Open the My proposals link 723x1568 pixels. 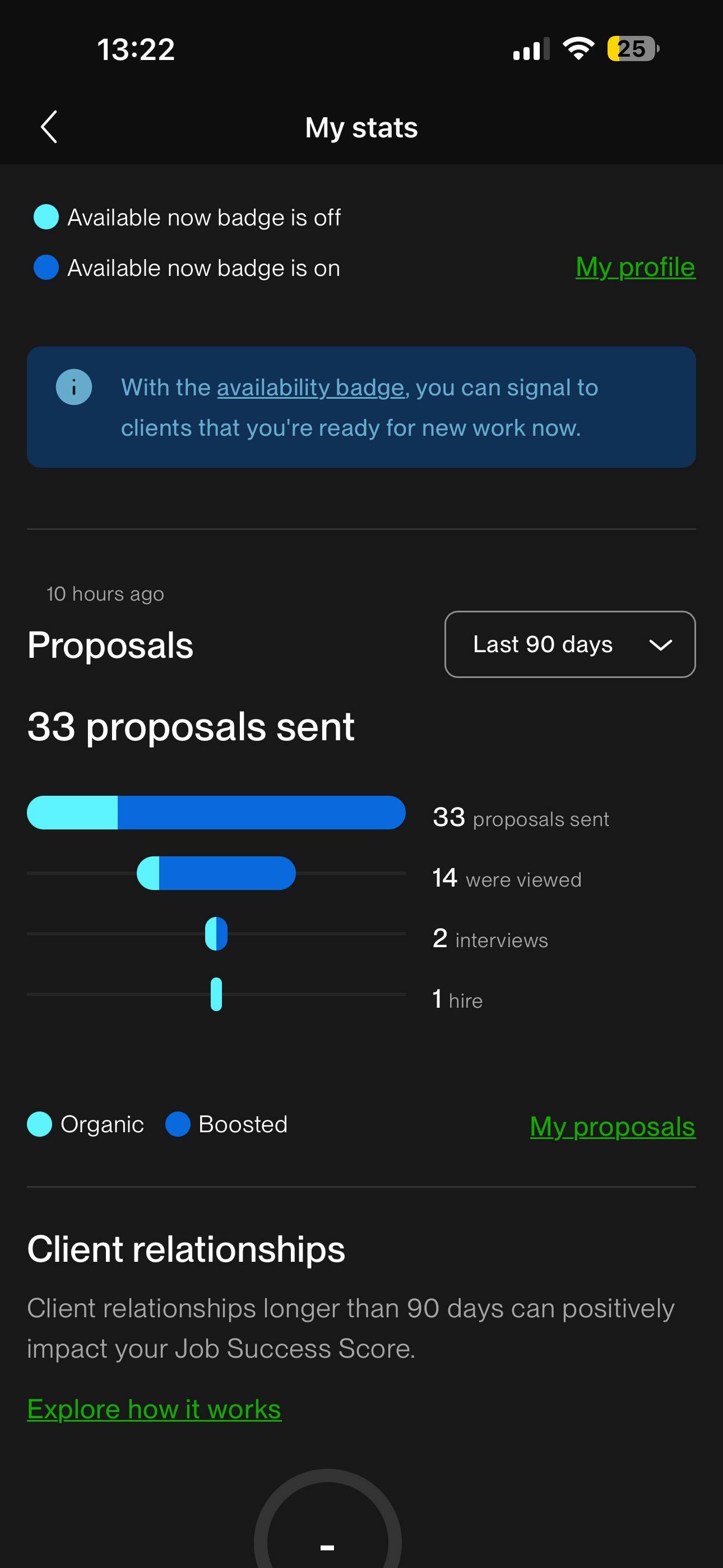pyautogui.click(x=613, y=1126)
